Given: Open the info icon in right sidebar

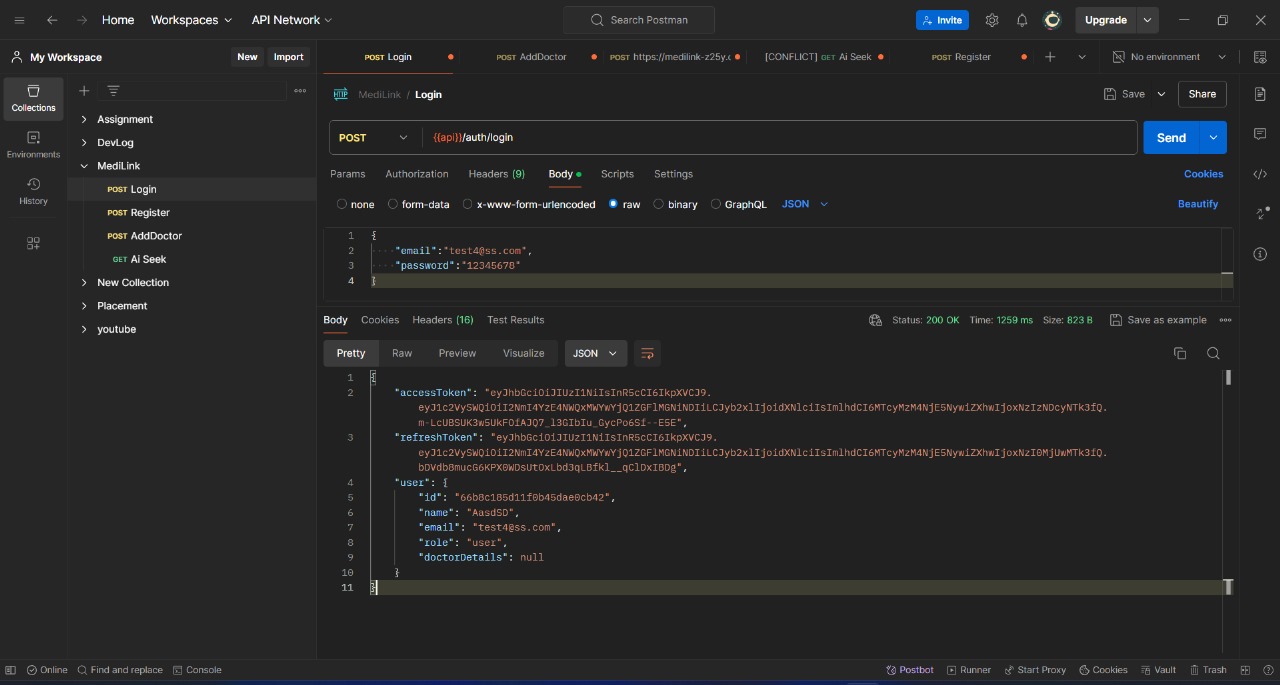Looking at the screenshot, I should click(1260, 254).
